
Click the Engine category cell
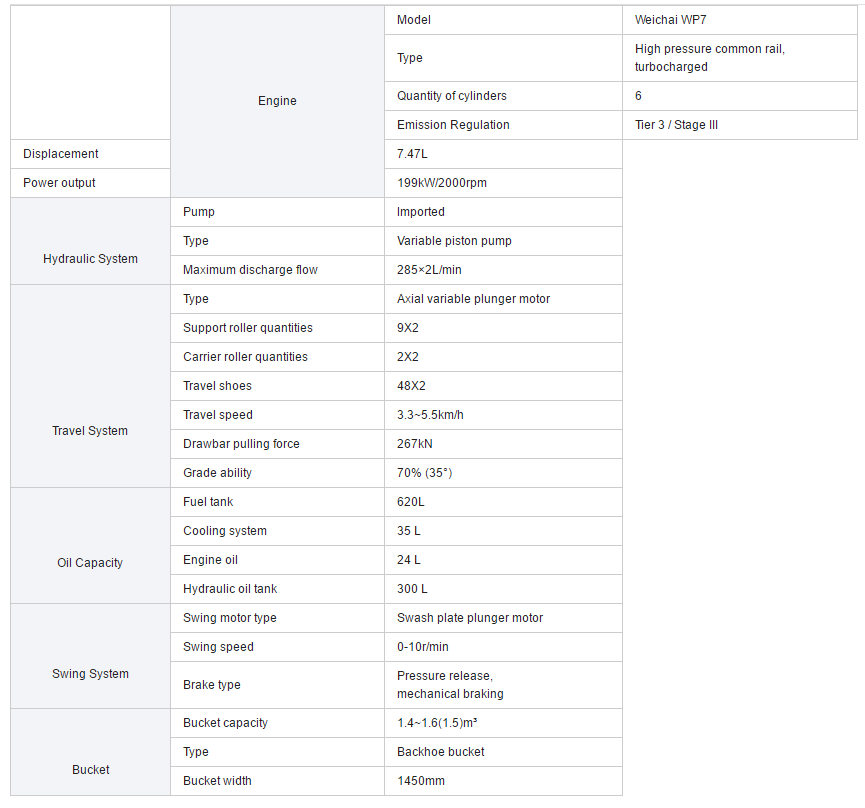pos(277,101)
